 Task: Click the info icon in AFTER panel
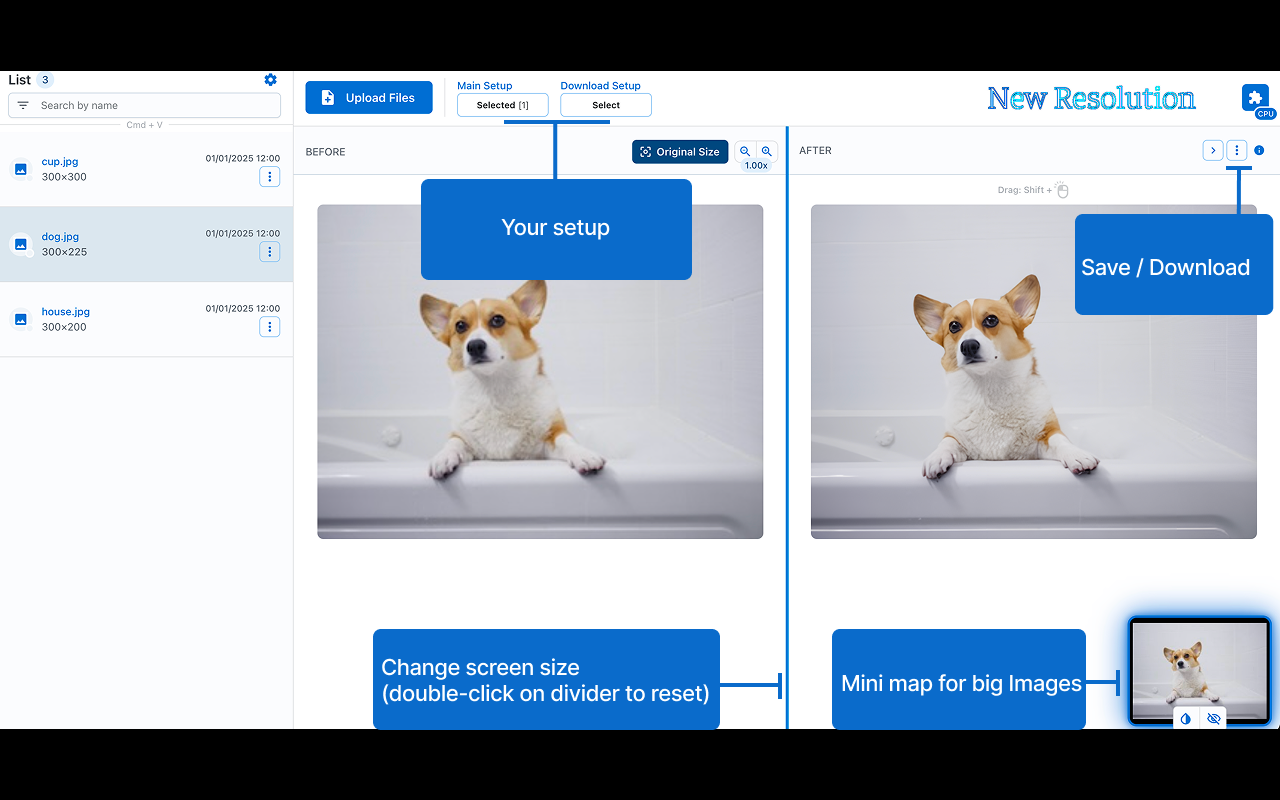1259,151
